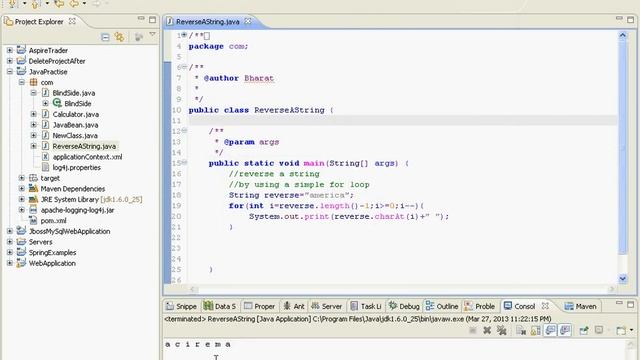640x360 pixels.
Task: Remove all terminated launches in Console
Action: (x=502, y=330)
